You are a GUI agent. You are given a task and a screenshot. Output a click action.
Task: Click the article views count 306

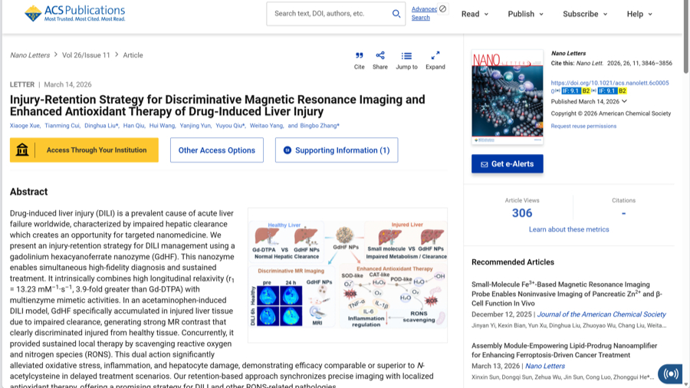point(522,213)
